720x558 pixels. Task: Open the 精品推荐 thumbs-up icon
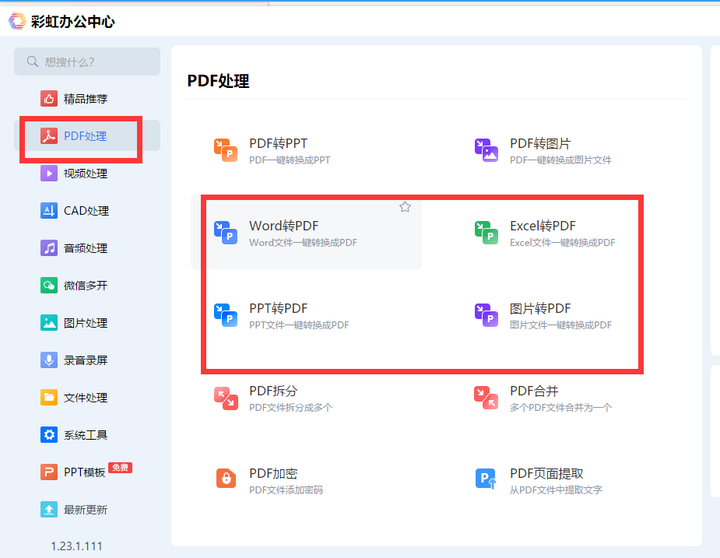[49, 98]
